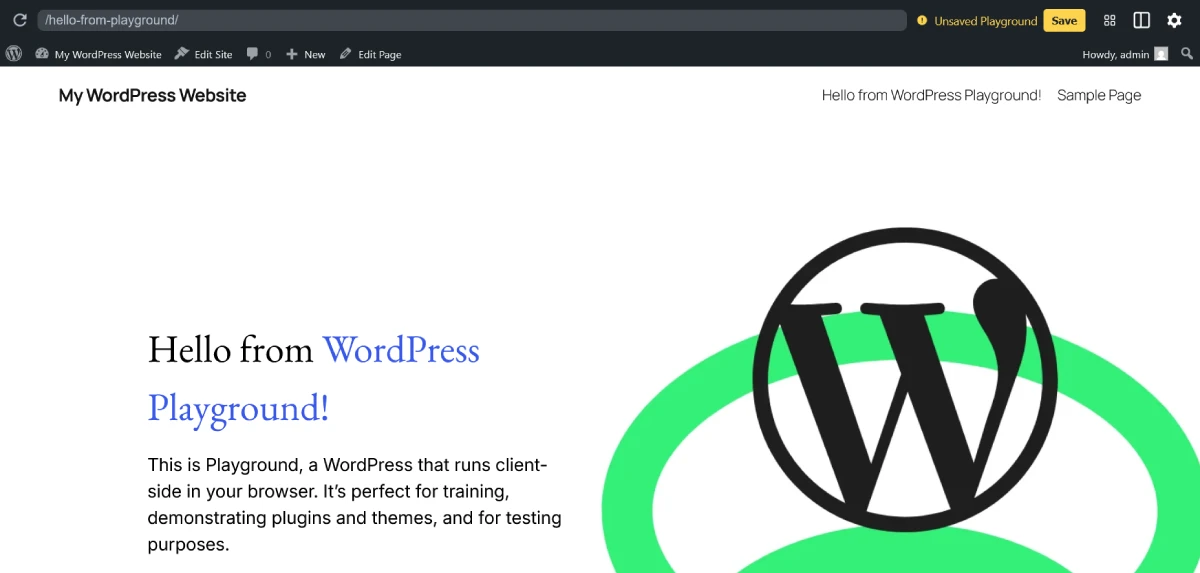Click the dashboard gauge icon in admin bar

[x=42, y=54]
